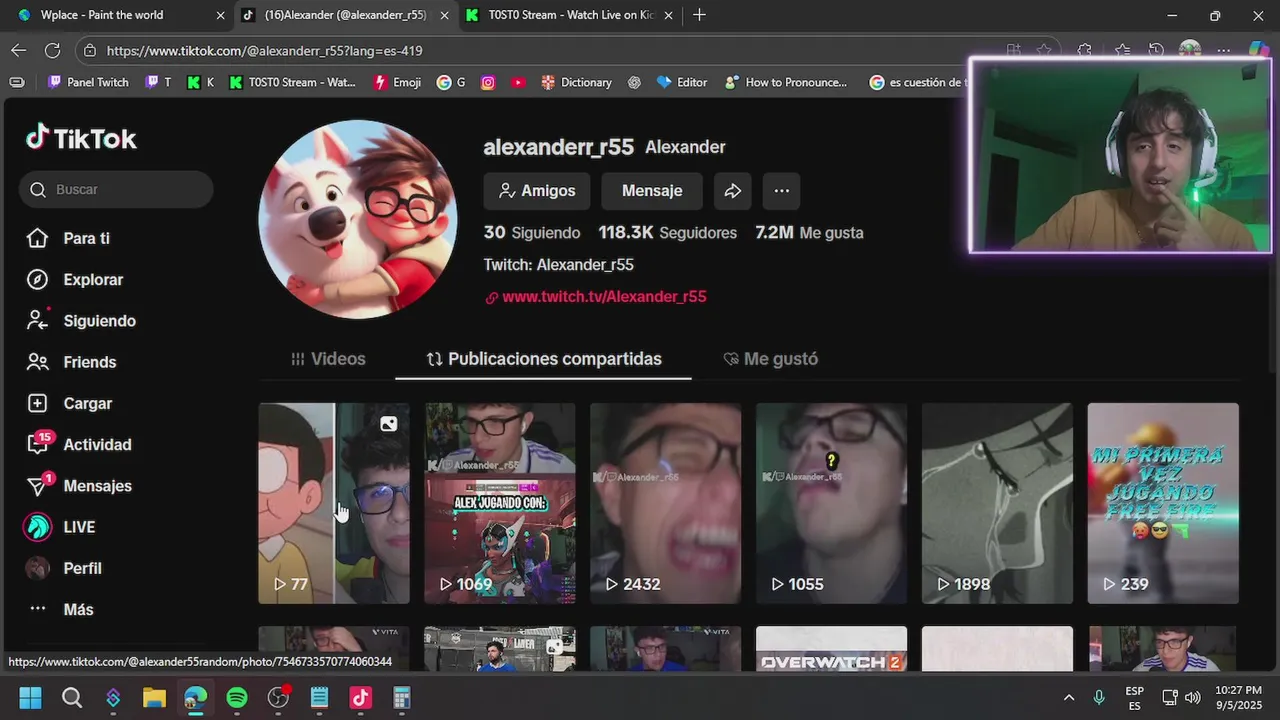
Task: Click the Mensaje button on profile
Action: click(652, 191)
